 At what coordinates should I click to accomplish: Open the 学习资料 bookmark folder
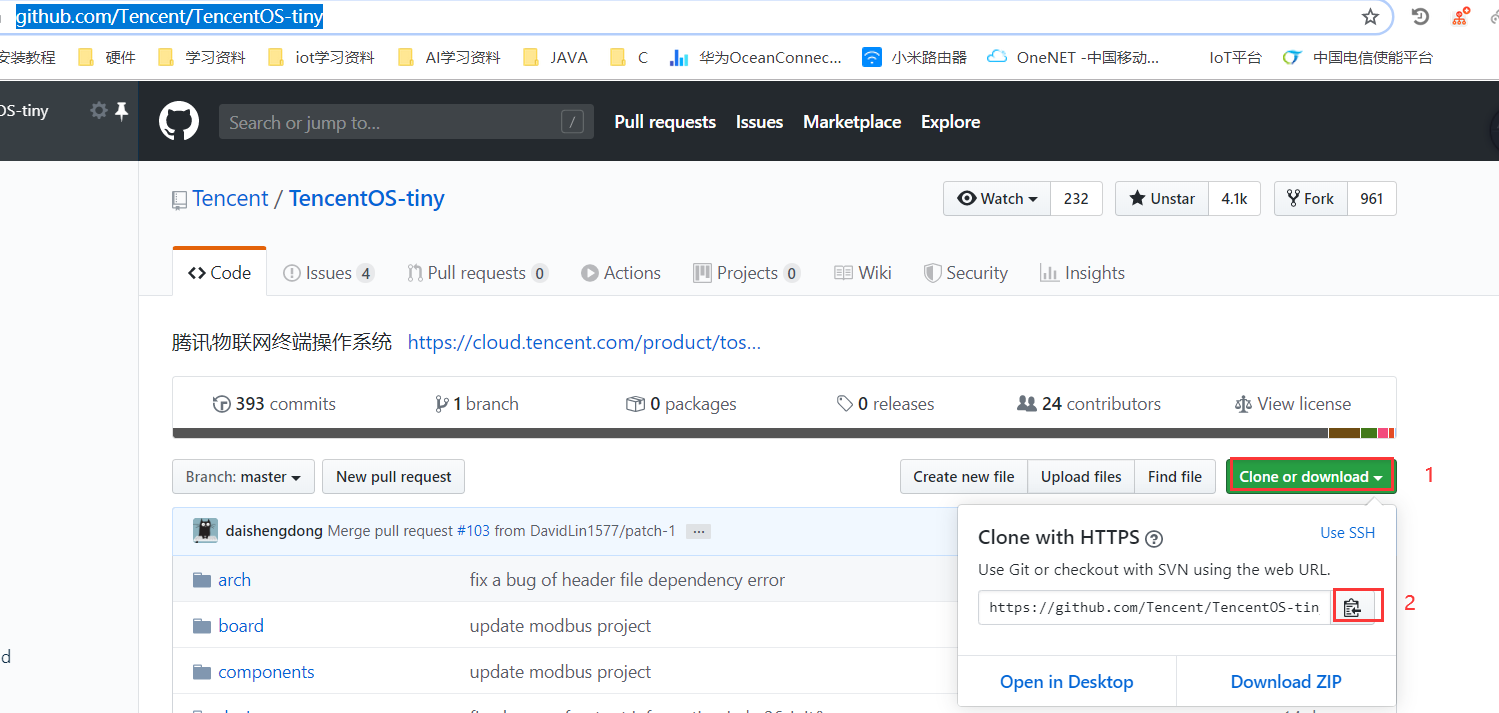[202, 57]
